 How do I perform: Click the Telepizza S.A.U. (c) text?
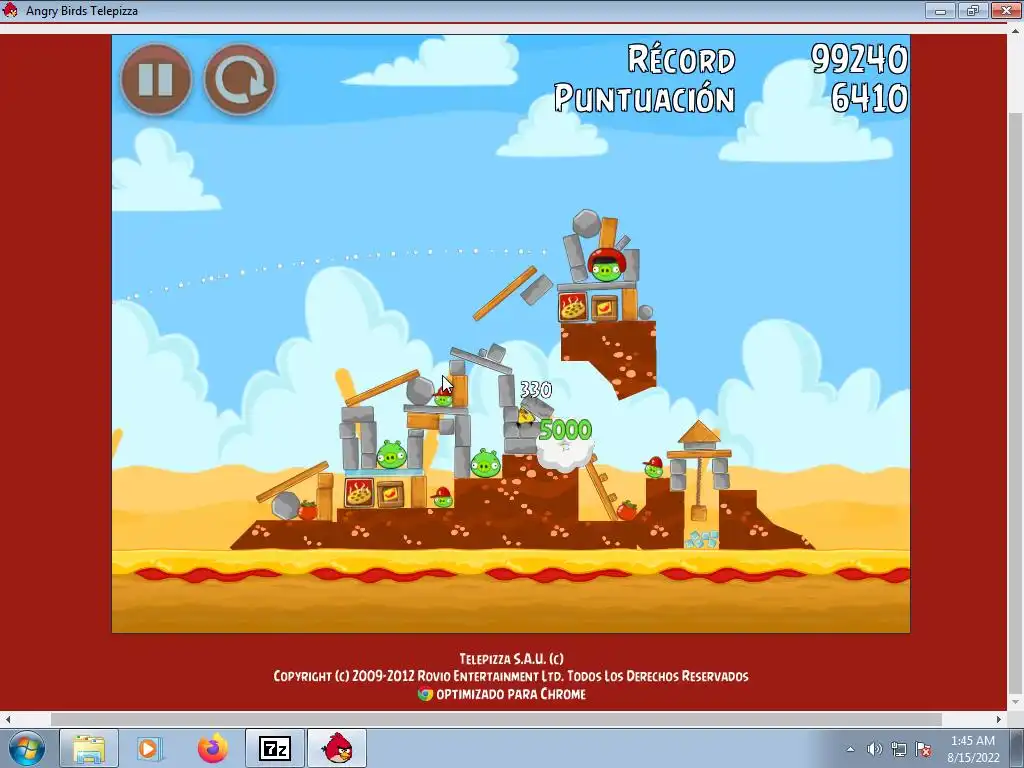tap(511, 658)
